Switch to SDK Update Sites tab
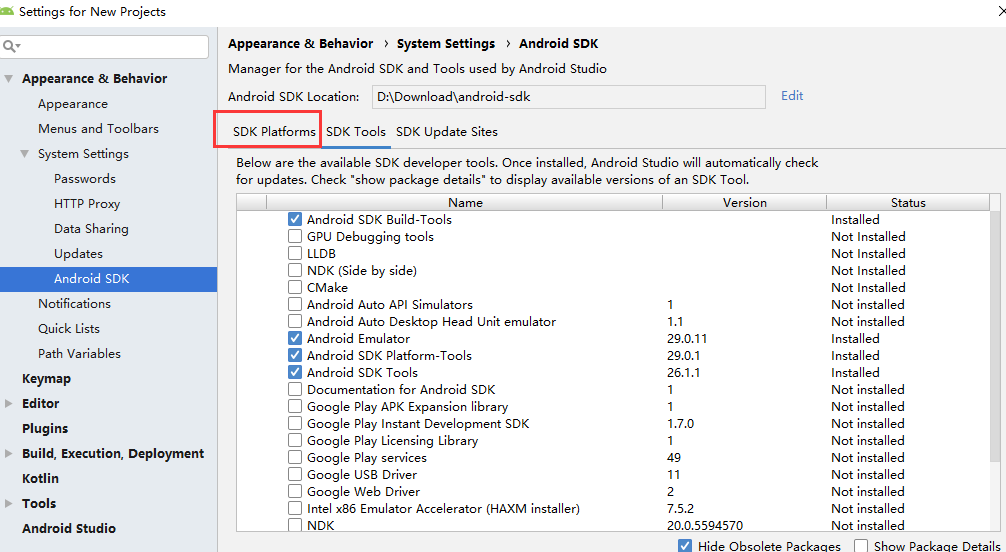The width and height of the screenshot is (1006, 552). point(447,132)
